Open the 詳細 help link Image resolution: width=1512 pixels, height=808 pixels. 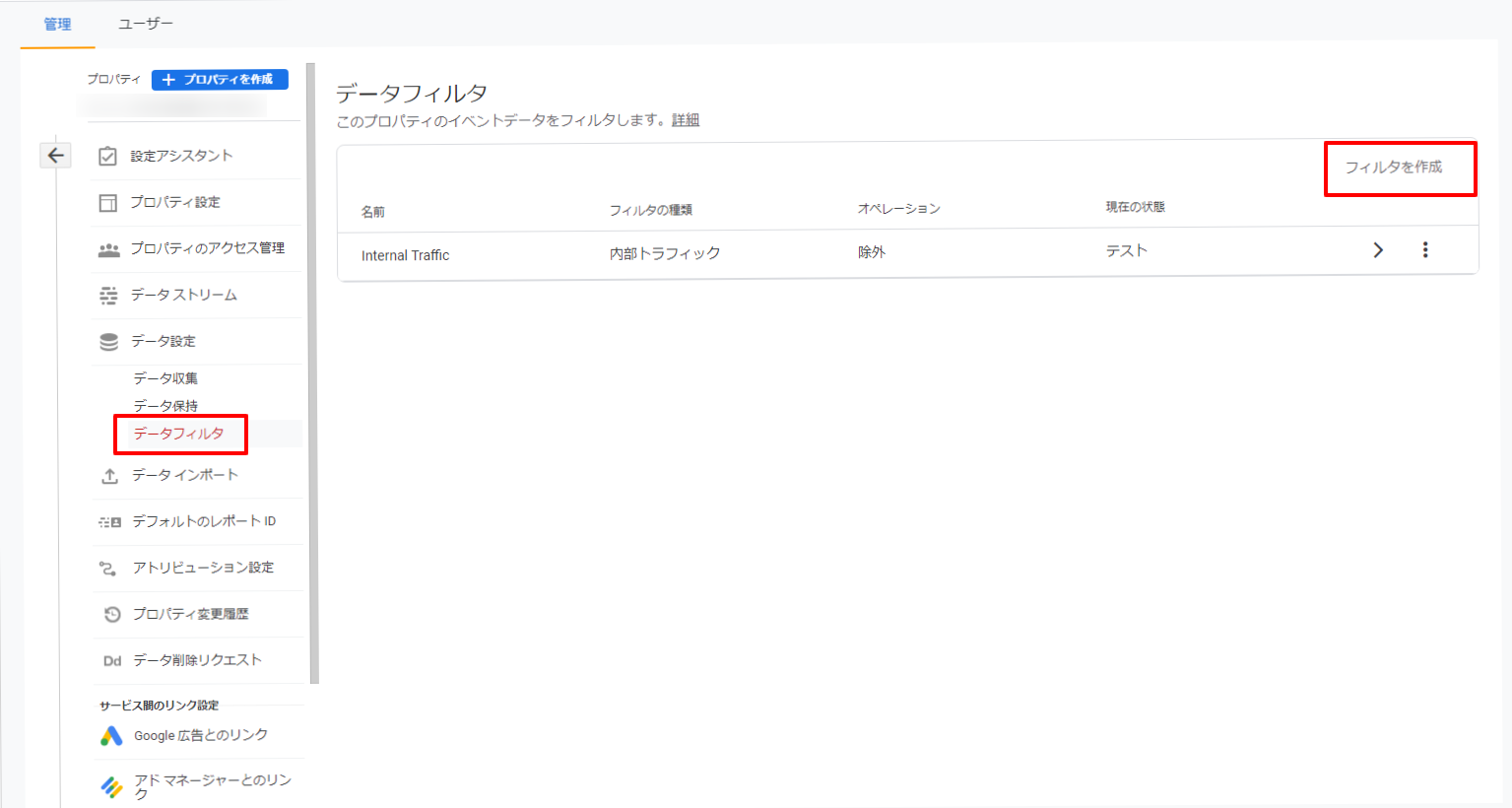tap(686, 120)
